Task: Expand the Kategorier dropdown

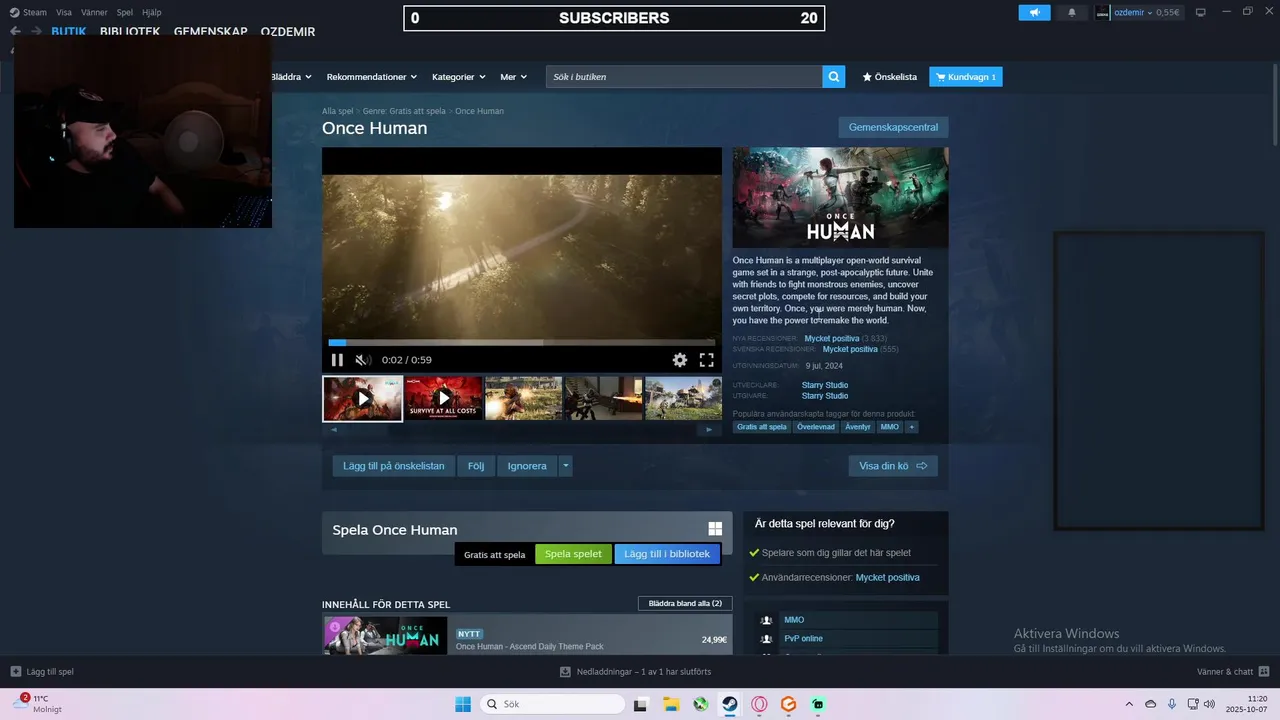Action: 458,77
